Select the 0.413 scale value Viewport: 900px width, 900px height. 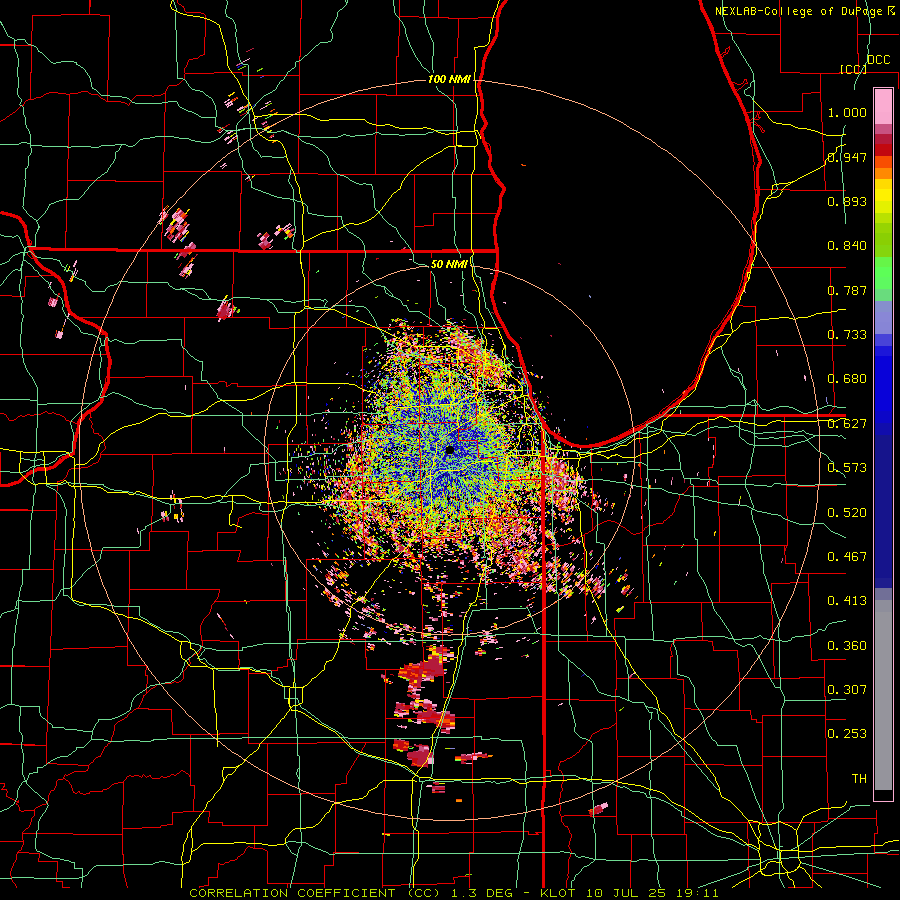[847, 601]
